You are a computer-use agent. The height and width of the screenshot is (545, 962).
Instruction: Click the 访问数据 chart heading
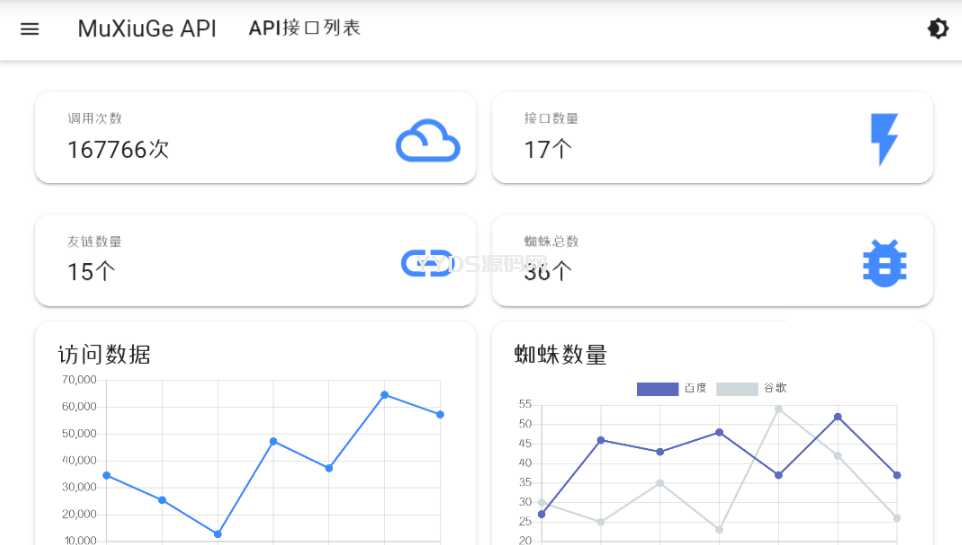click(104, 354)
